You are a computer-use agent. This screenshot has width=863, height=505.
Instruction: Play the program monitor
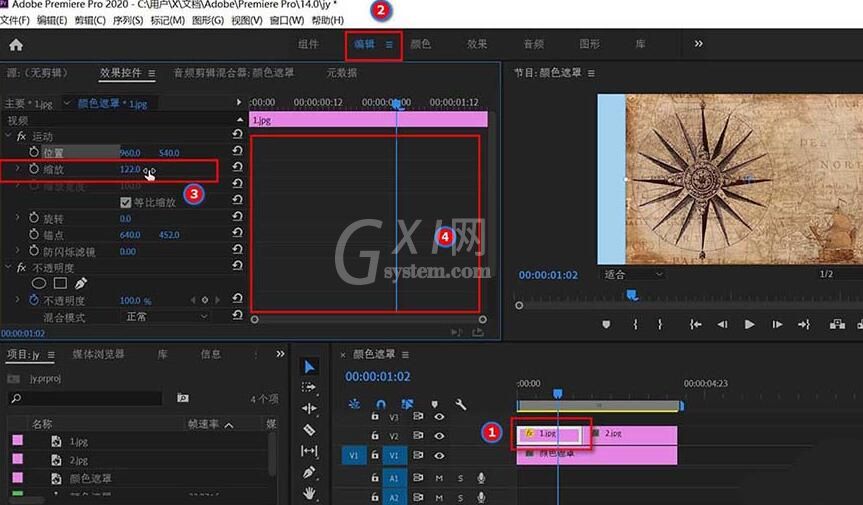coord(749,325)
